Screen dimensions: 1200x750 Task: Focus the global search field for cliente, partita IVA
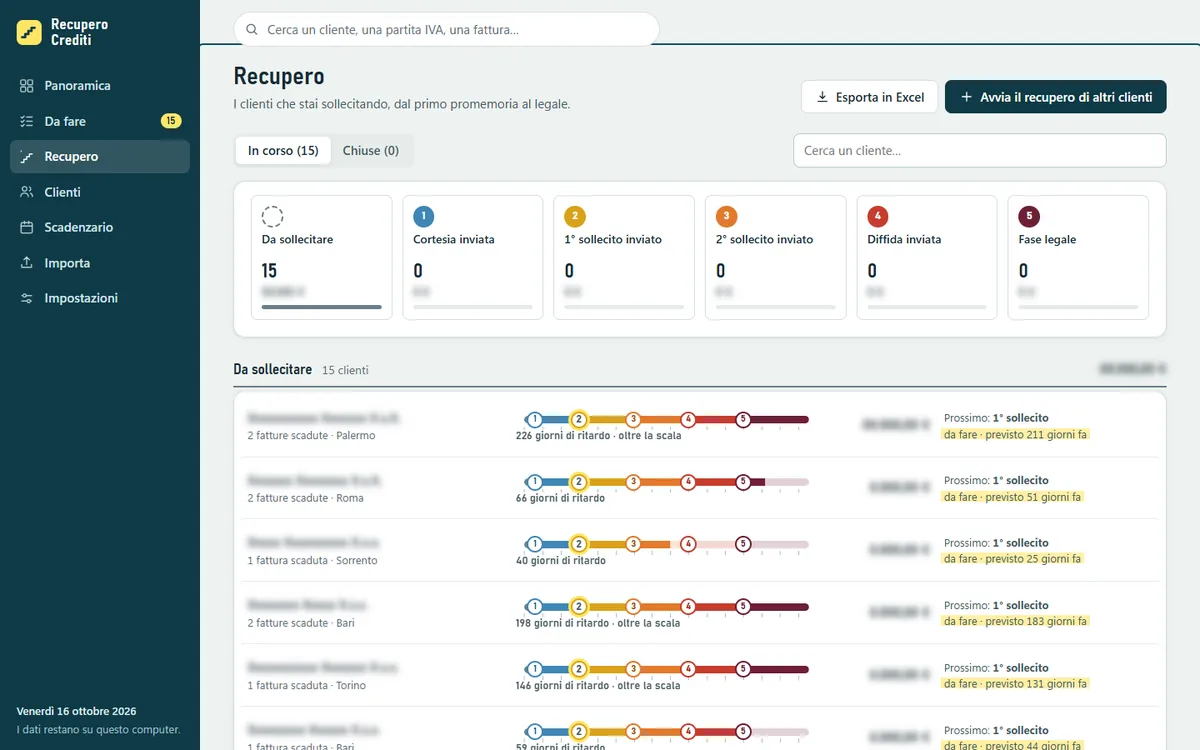click(x=446, y=30)
